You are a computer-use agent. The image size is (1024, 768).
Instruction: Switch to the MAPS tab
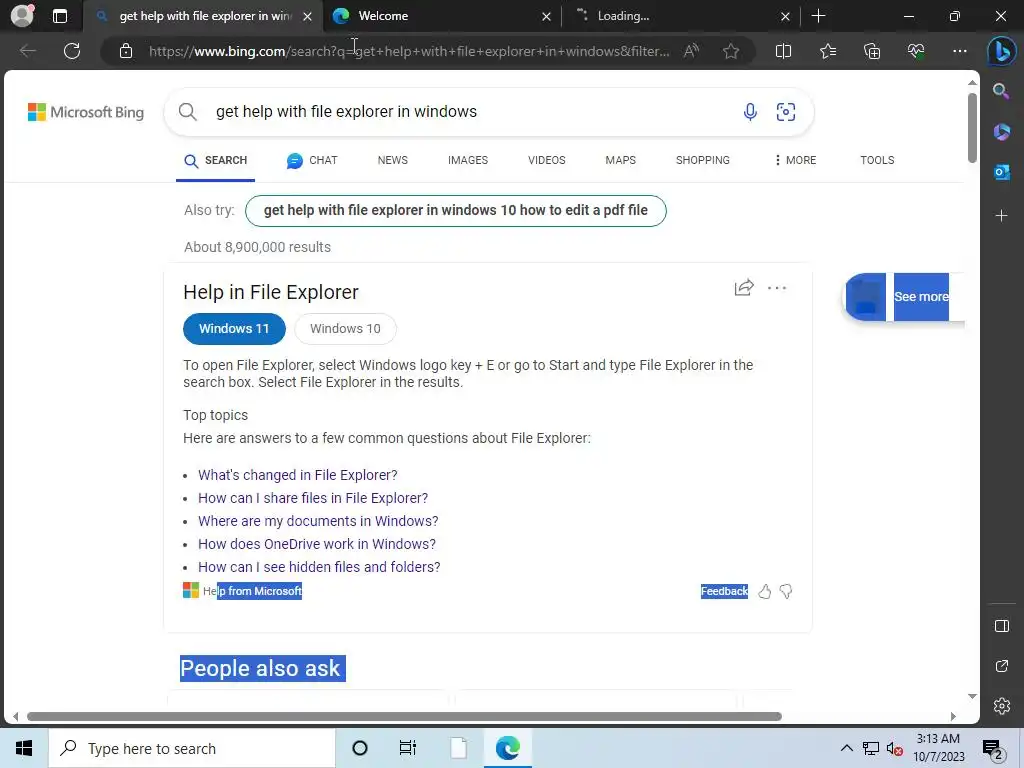pyautogui.click(x=620, y=160)
